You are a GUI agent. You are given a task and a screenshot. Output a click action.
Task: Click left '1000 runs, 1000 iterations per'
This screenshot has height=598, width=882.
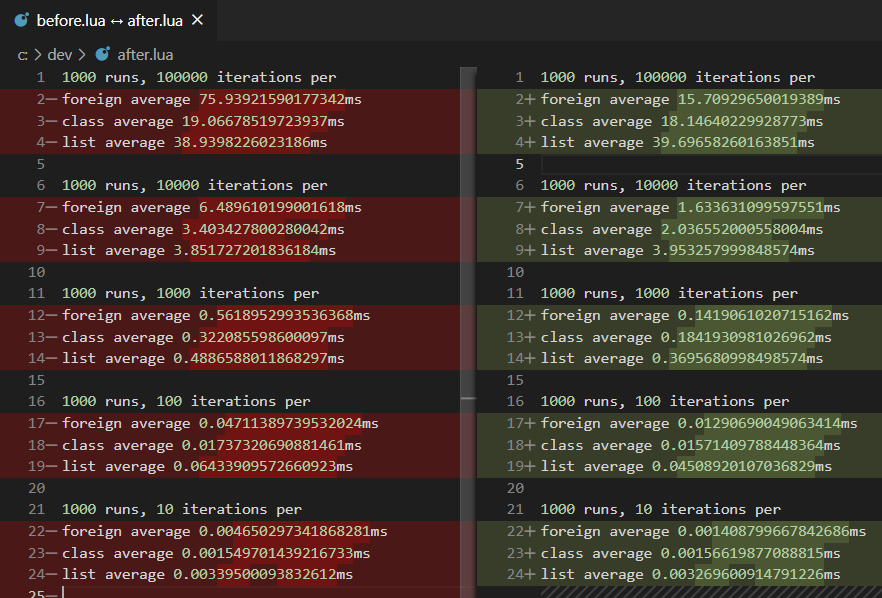click(190, 294)
